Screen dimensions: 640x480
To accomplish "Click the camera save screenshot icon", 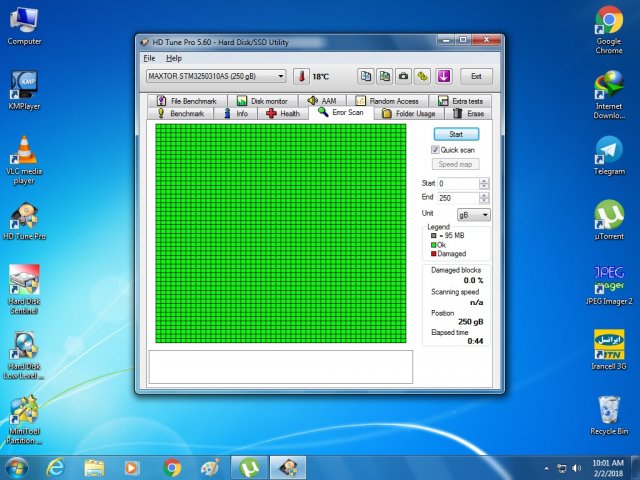I will 403,76.
